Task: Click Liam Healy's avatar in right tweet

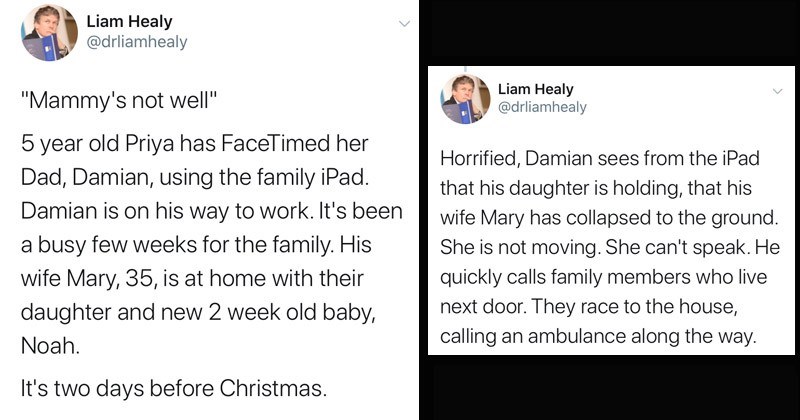Action: (466, 98)
